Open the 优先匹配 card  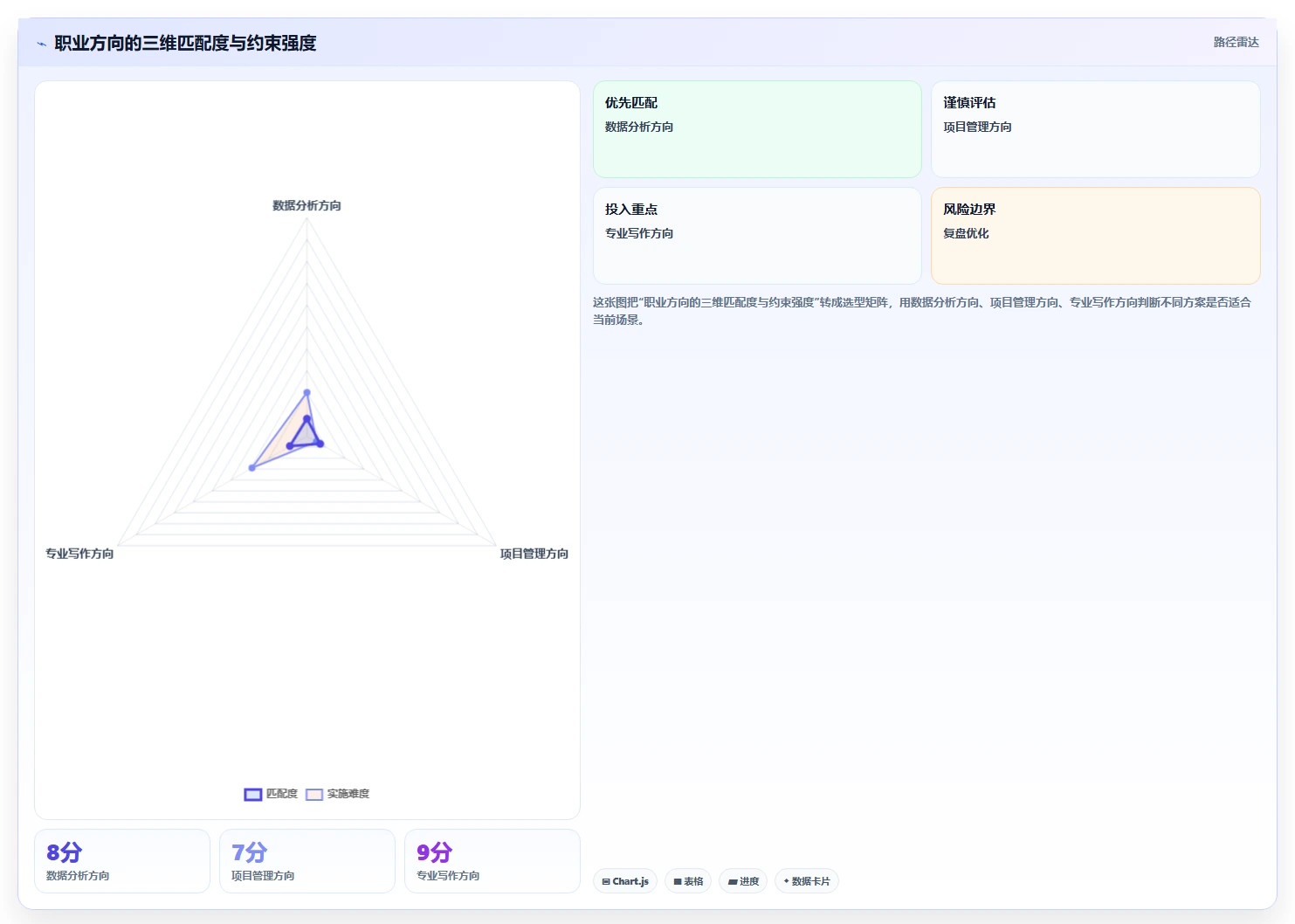point(757,129)
